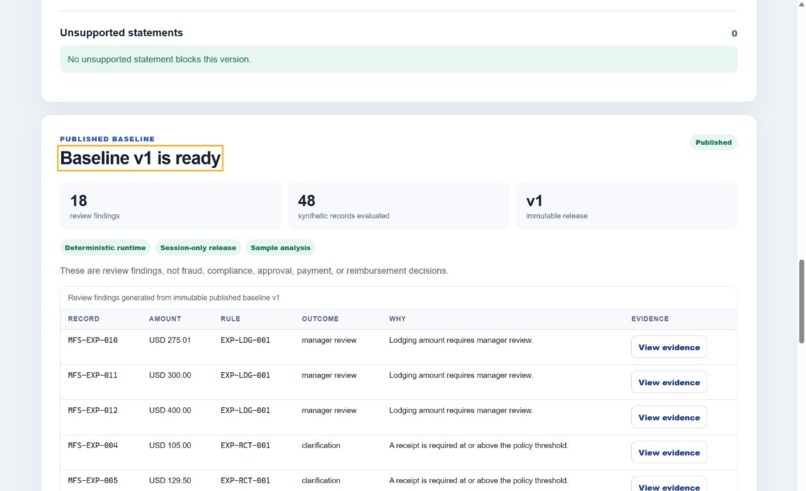The image size is (806, 491).
Task: Click the RULE column header
Action: tap(230, 319)
